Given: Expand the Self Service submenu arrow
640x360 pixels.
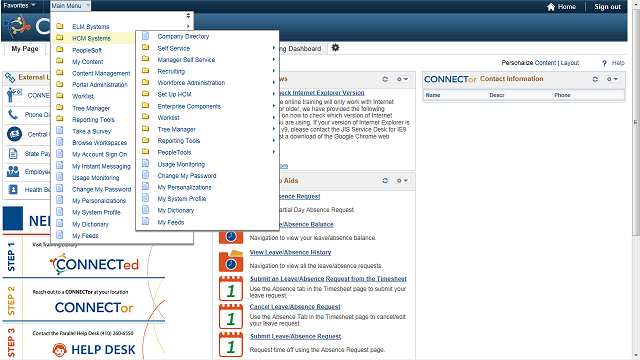Looking at the screenshot, I should coord(274,48).
